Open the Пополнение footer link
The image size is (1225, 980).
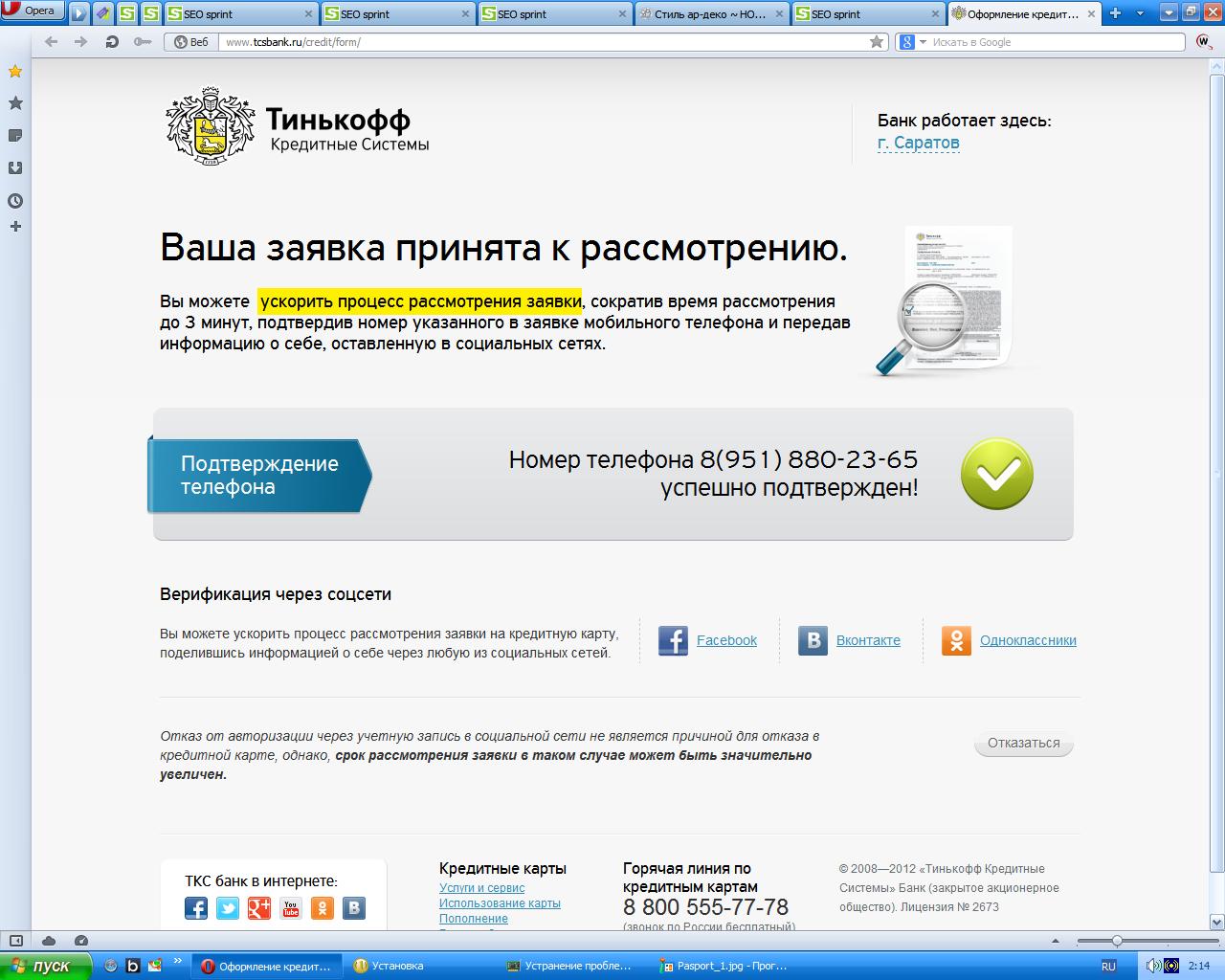474,919
